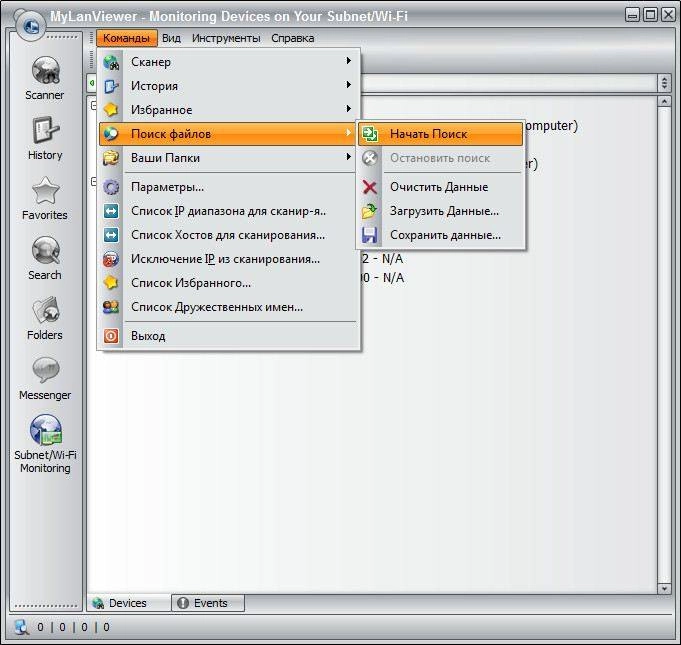Click the История menu icon
The image size is (681, 645).
pyautogui.click(x=111, y=86)
